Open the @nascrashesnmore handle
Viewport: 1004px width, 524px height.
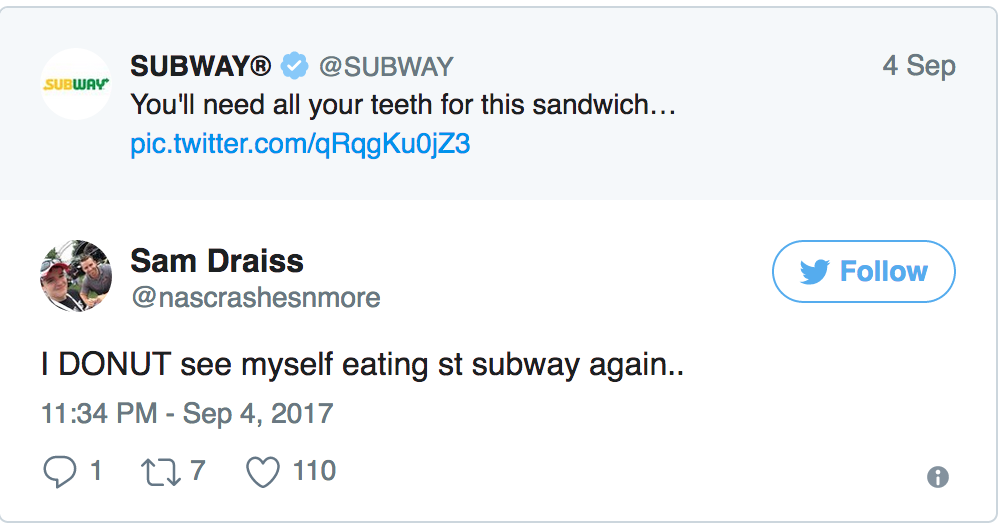tap(255, 298)
